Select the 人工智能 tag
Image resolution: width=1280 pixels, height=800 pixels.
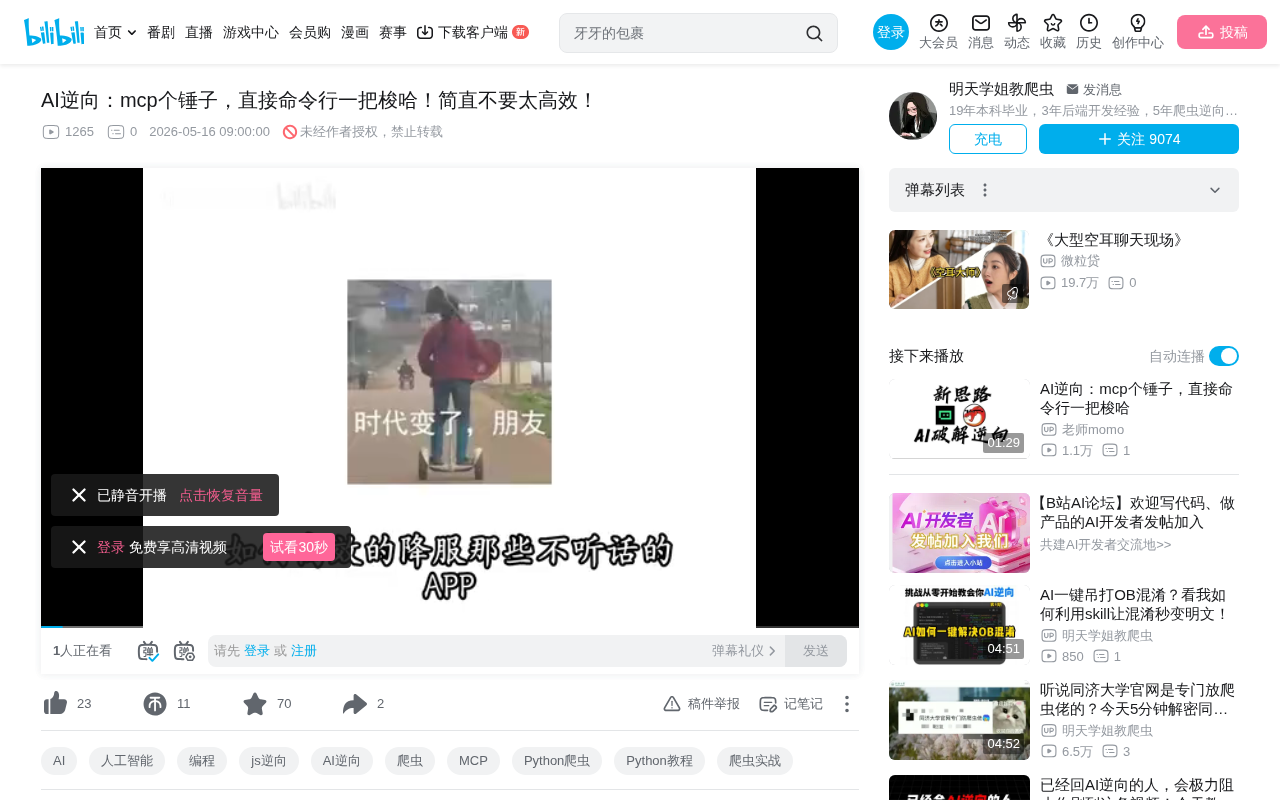coord(127,761)
